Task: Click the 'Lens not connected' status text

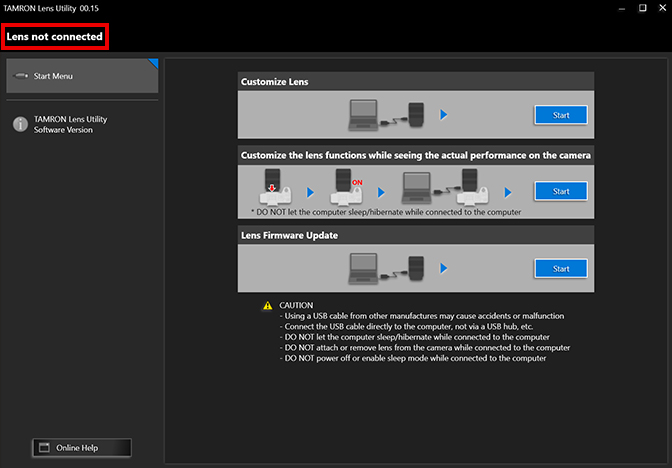Action: tap(54, 36)
